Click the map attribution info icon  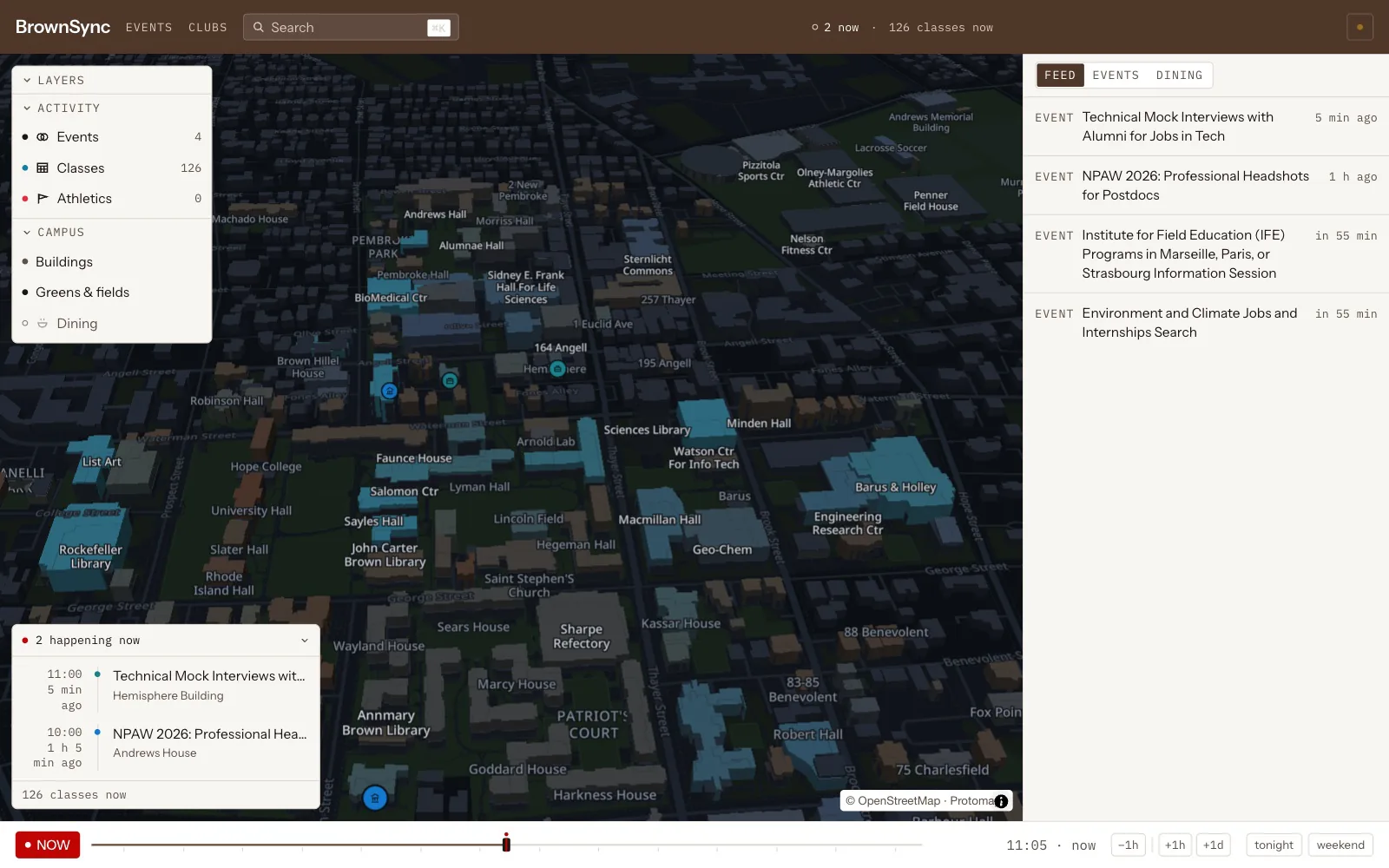pos(1001,801)
